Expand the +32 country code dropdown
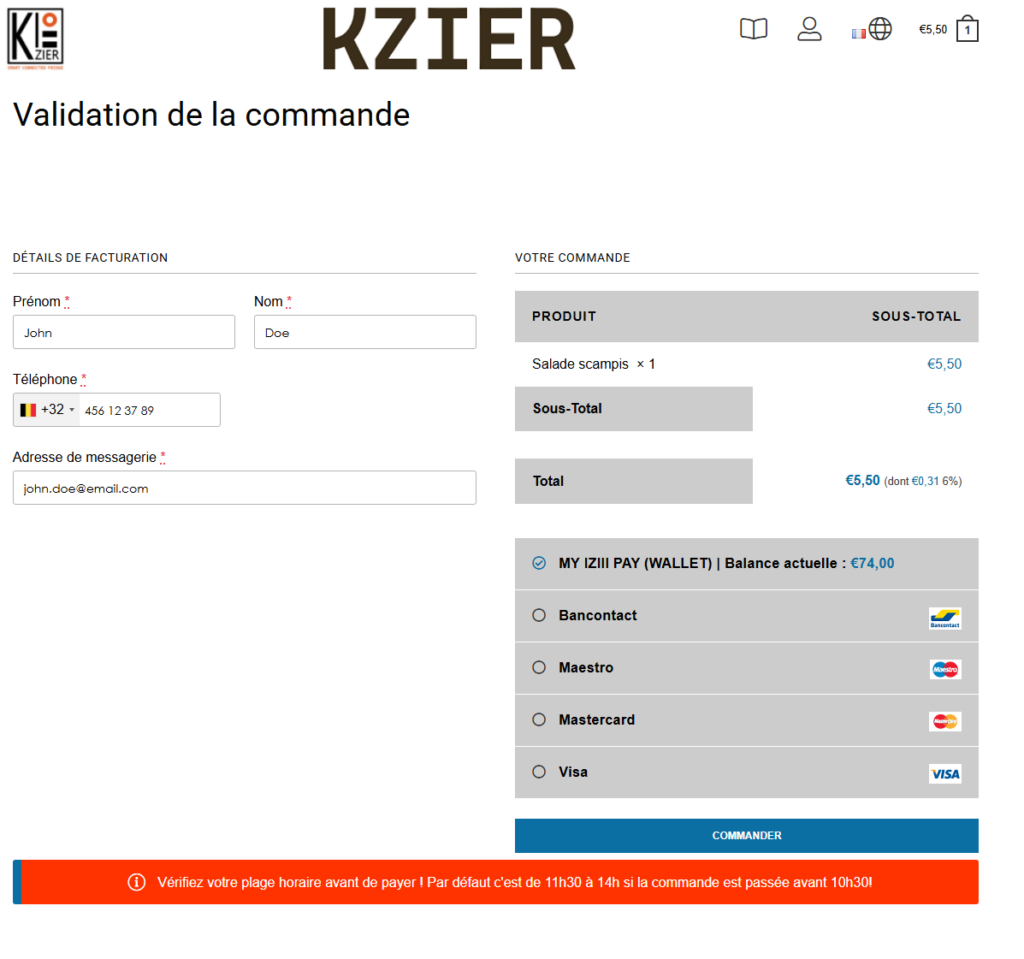Image resolution: width=1024 pixels, height=959 pixels. (47, 410)
